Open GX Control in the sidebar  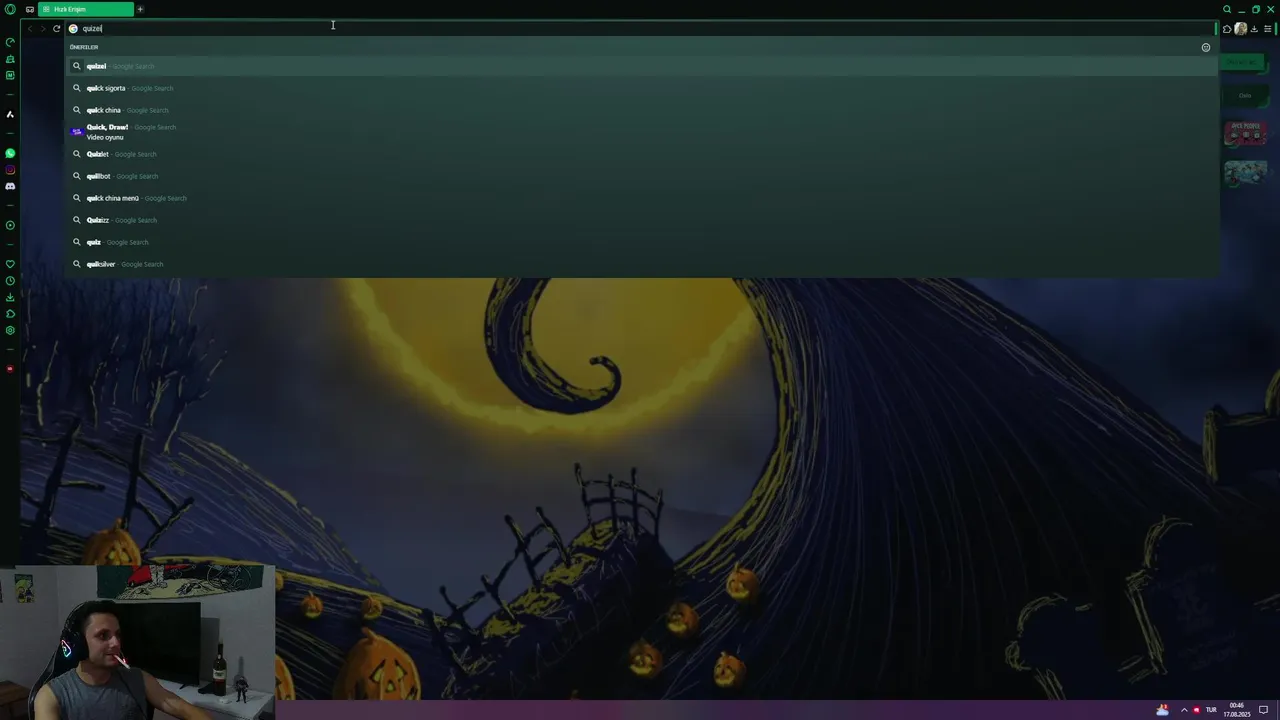10,43
